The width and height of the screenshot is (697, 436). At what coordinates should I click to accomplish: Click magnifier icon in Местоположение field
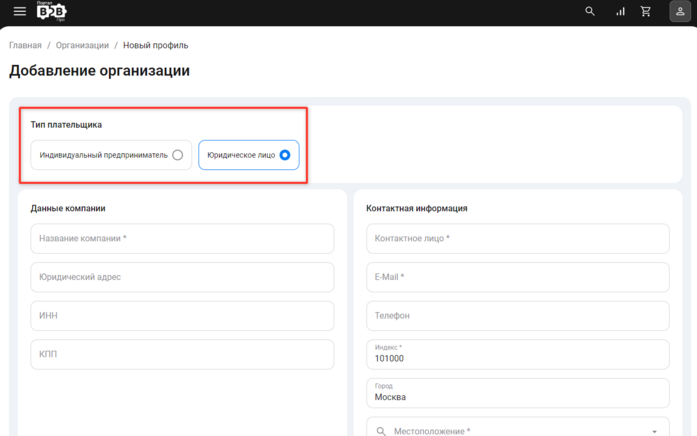tap(381, 431)
